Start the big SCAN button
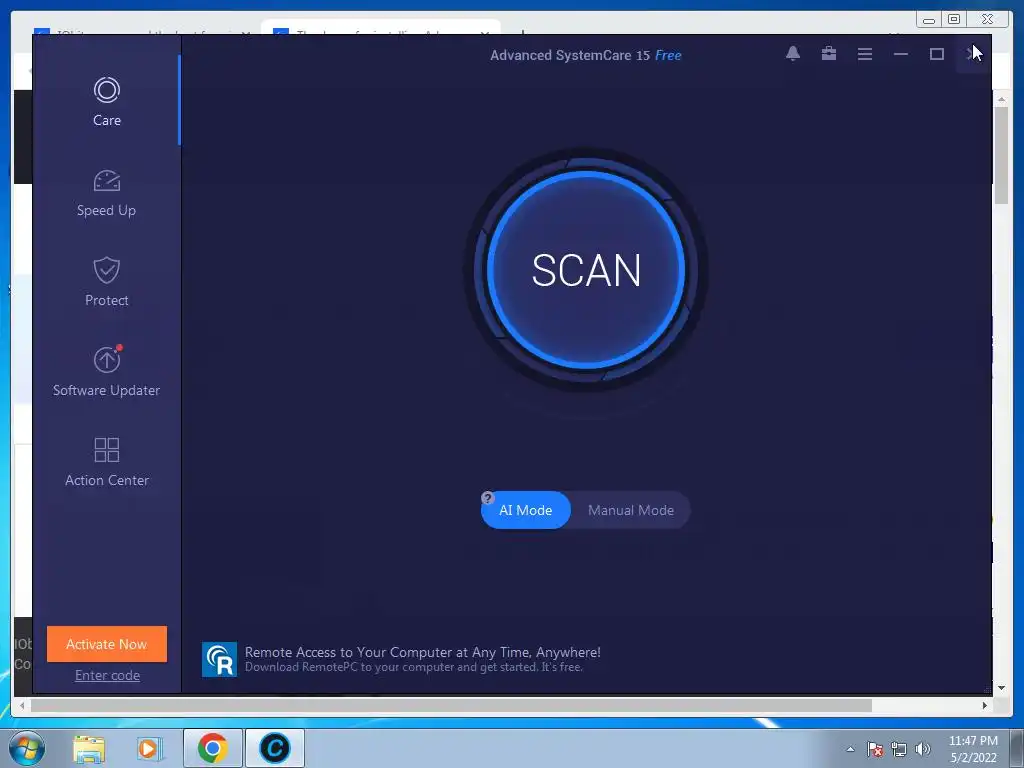The height and width of the screenshot is (768, 1024). [x=586, y=270]
